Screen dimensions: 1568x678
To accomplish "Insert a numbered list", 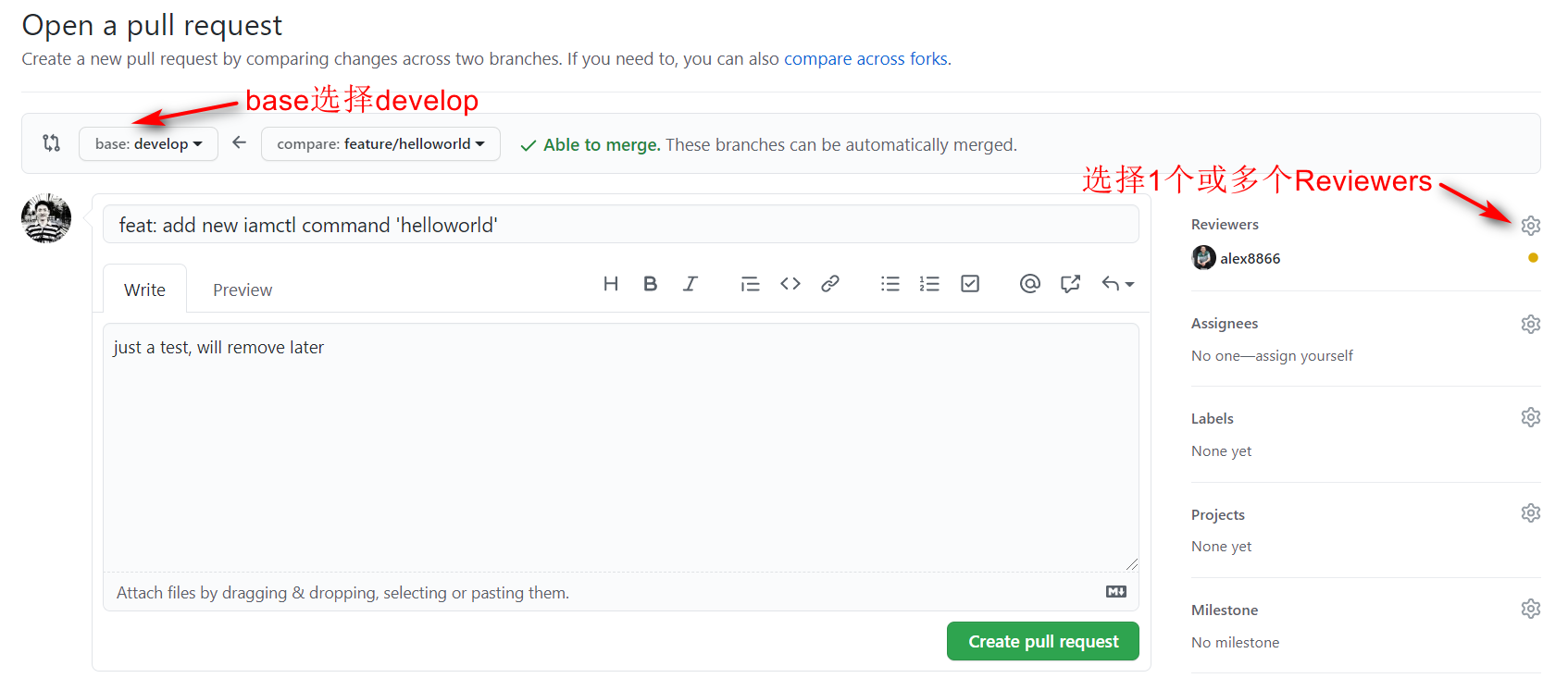I will [929, 284].
